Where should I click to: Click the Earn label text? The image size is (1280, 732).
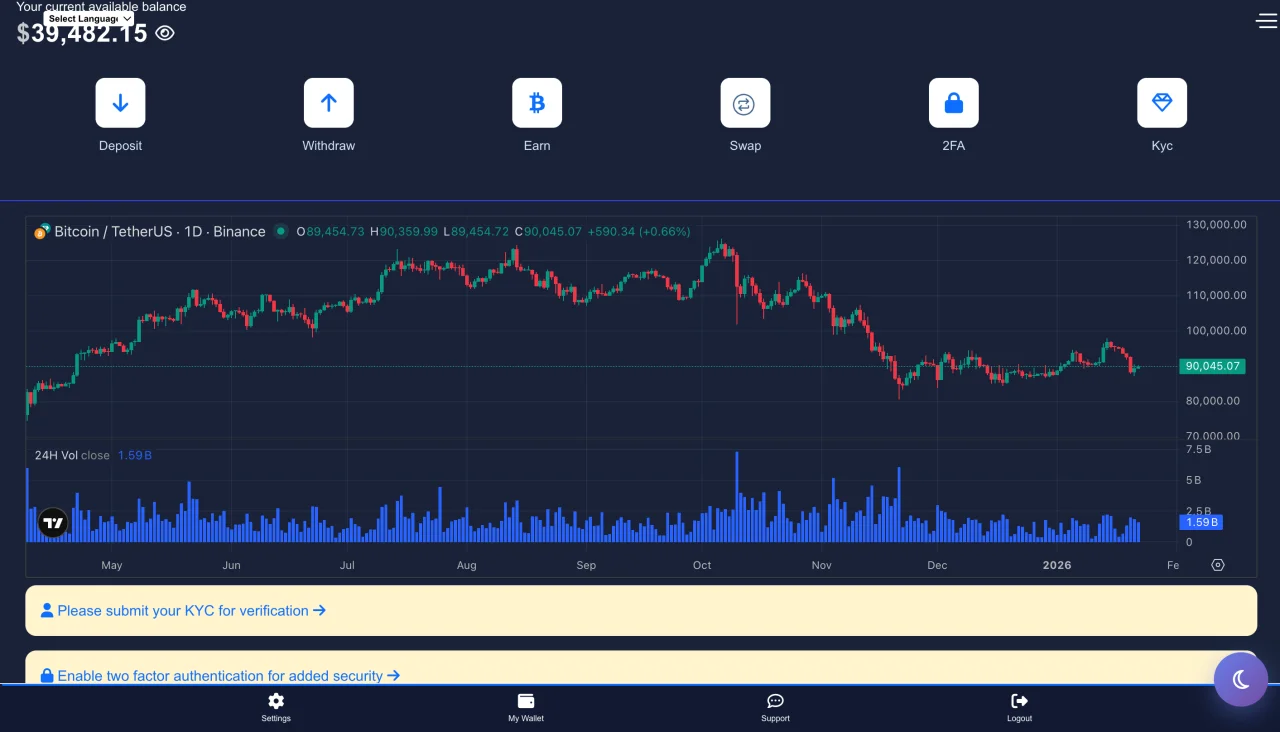[537, 146]
